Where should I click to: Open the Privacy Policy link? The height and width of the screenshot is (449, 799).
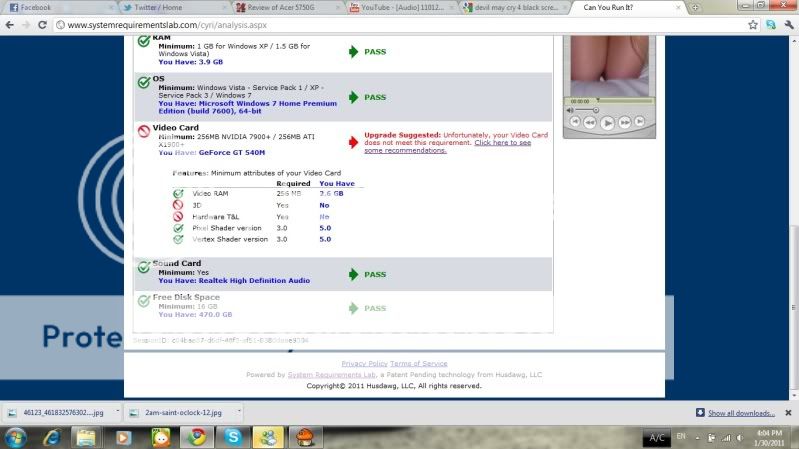point(364,363)
